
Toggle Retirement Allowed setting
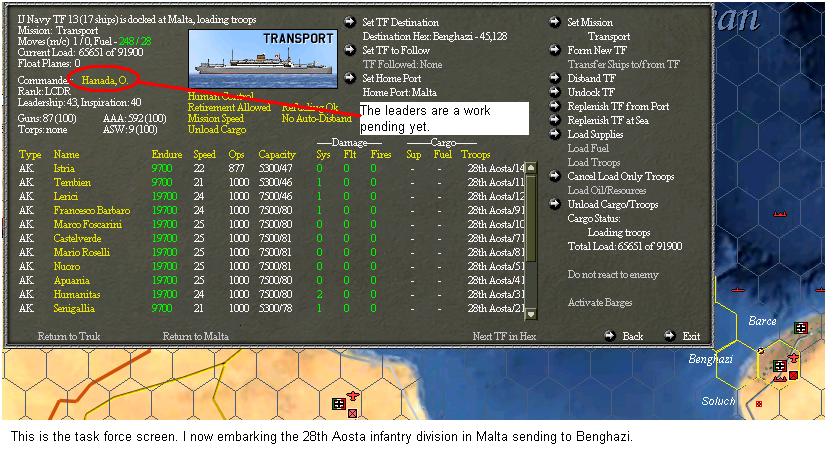pos(229,108)
